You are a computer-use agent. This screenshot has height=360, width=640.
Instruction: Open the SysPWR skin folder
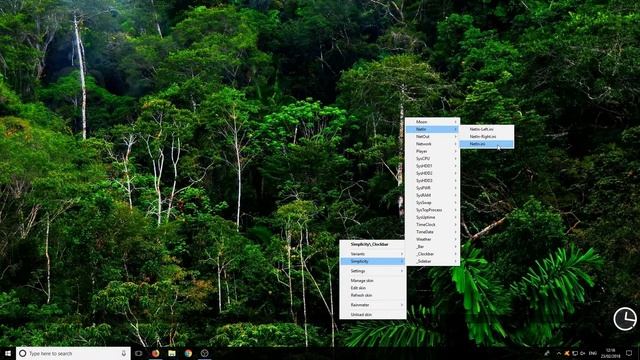pyautogui.click(x=432, y=188)
